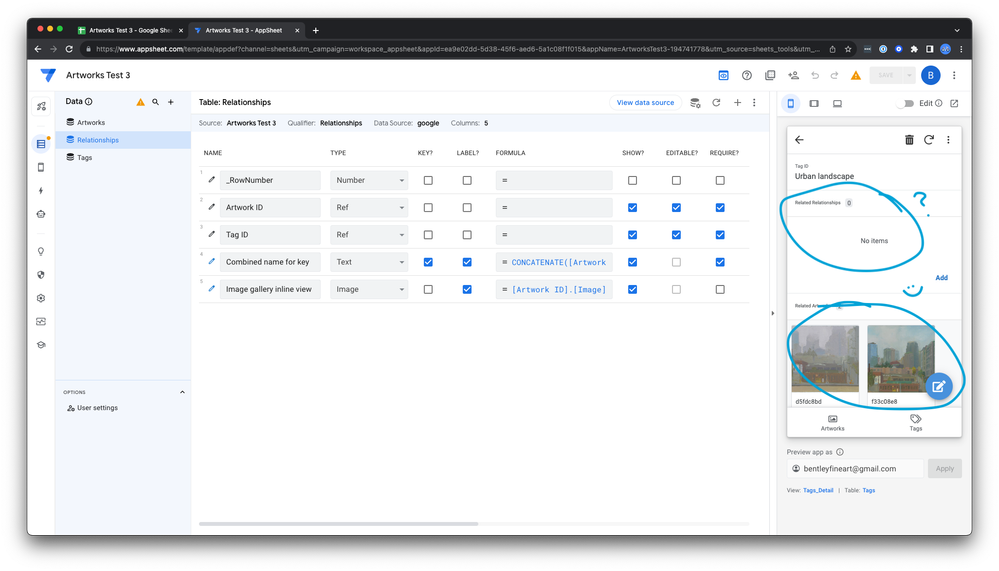Image resolution: width=999 pixels, height=571 pixels.
Task: Check Show for _RowNumber row
Action: pos(632,180)
